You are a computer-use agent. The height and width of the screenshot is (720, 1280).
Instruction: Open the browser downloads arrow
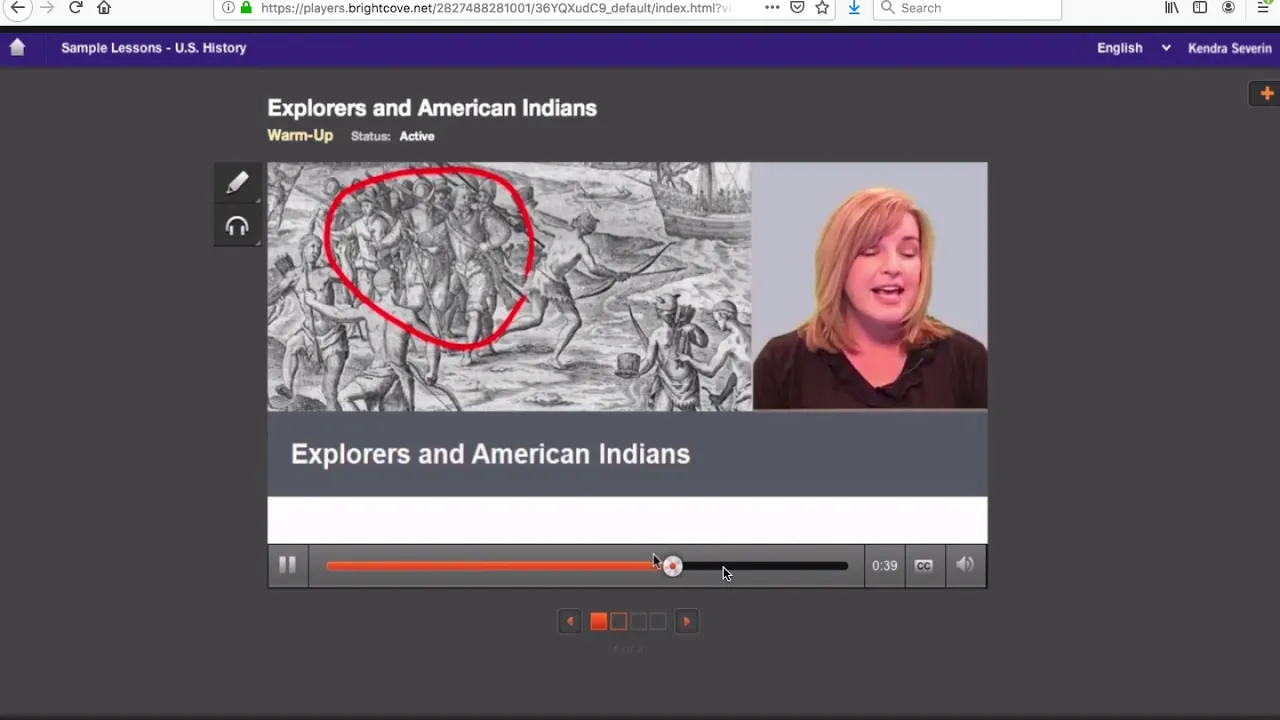(x=854, y=8)
